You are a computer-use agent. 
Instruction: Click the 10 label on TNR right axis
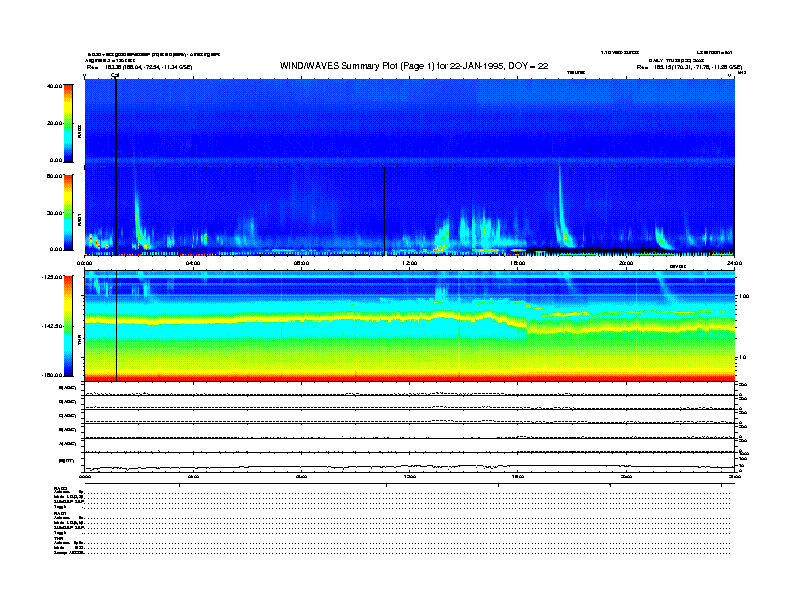(x=742, y=358)
